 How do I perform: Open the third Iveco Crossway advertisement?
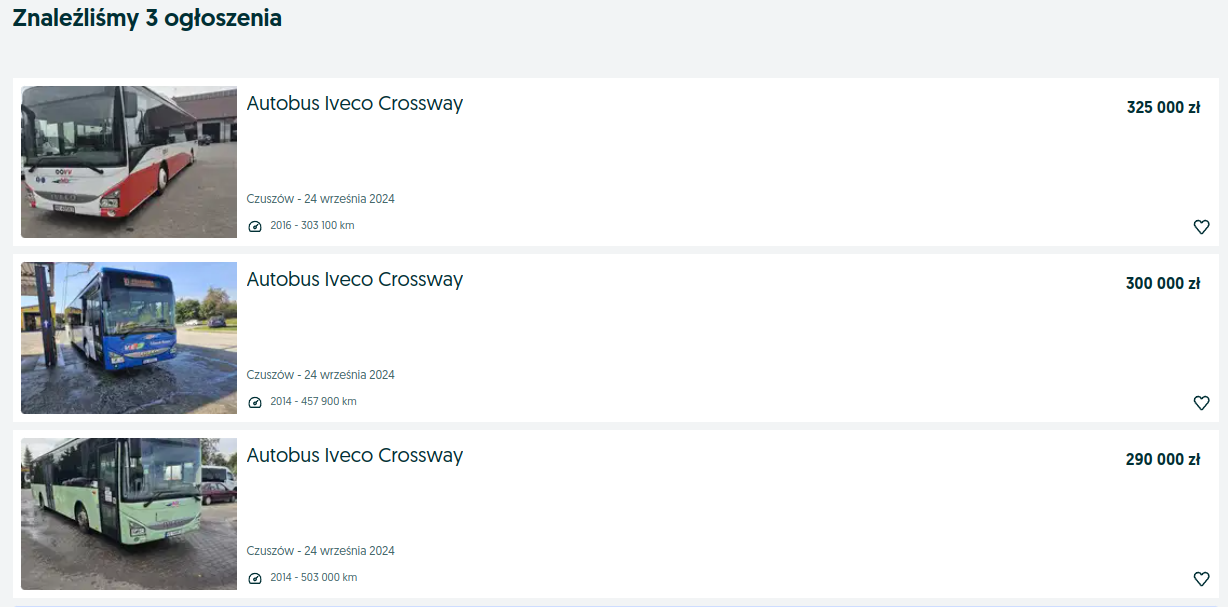tap(355, 455)
